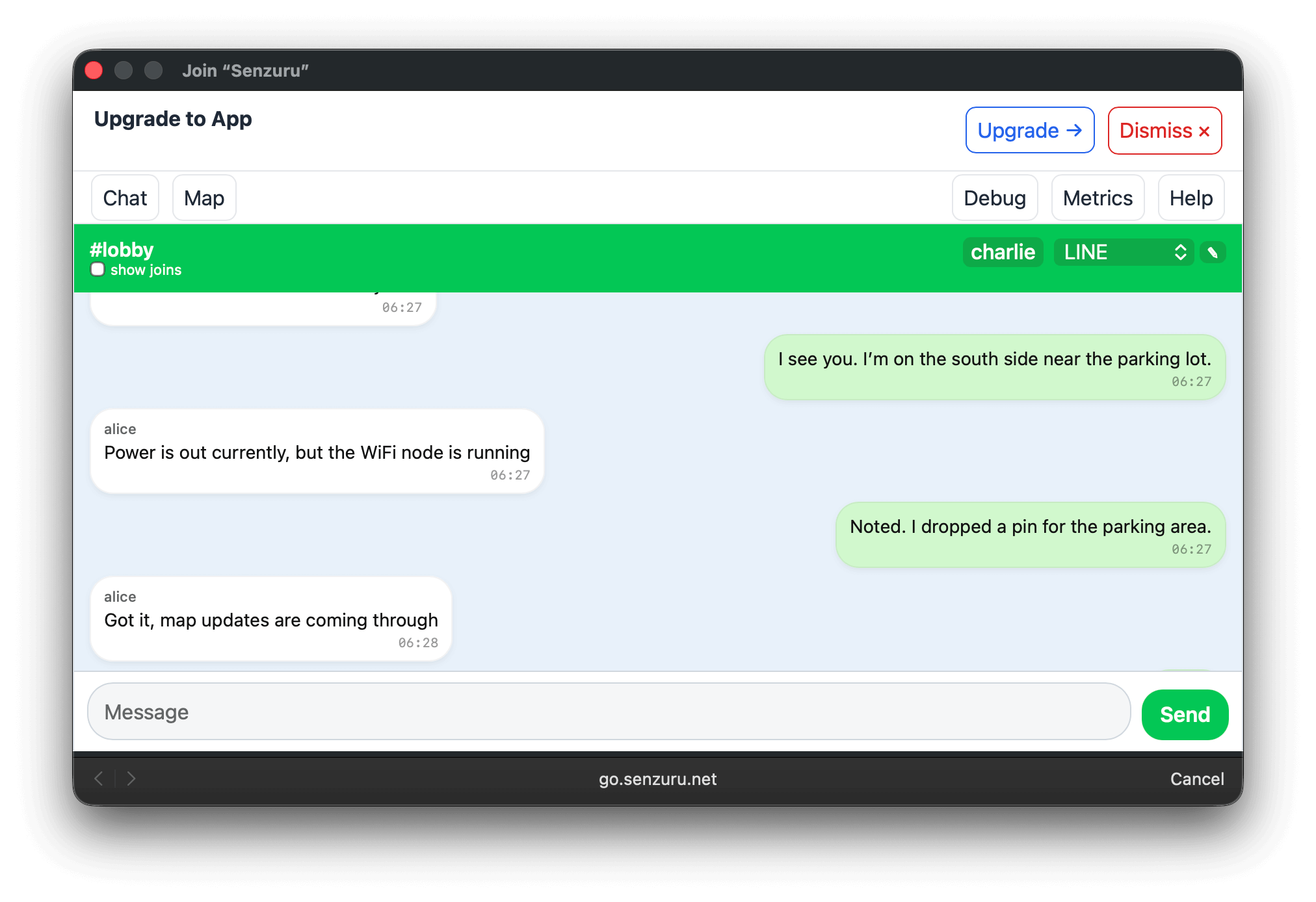
Task: Open the Help tab
Action: pyautogui.click(x=1191, y=198)
